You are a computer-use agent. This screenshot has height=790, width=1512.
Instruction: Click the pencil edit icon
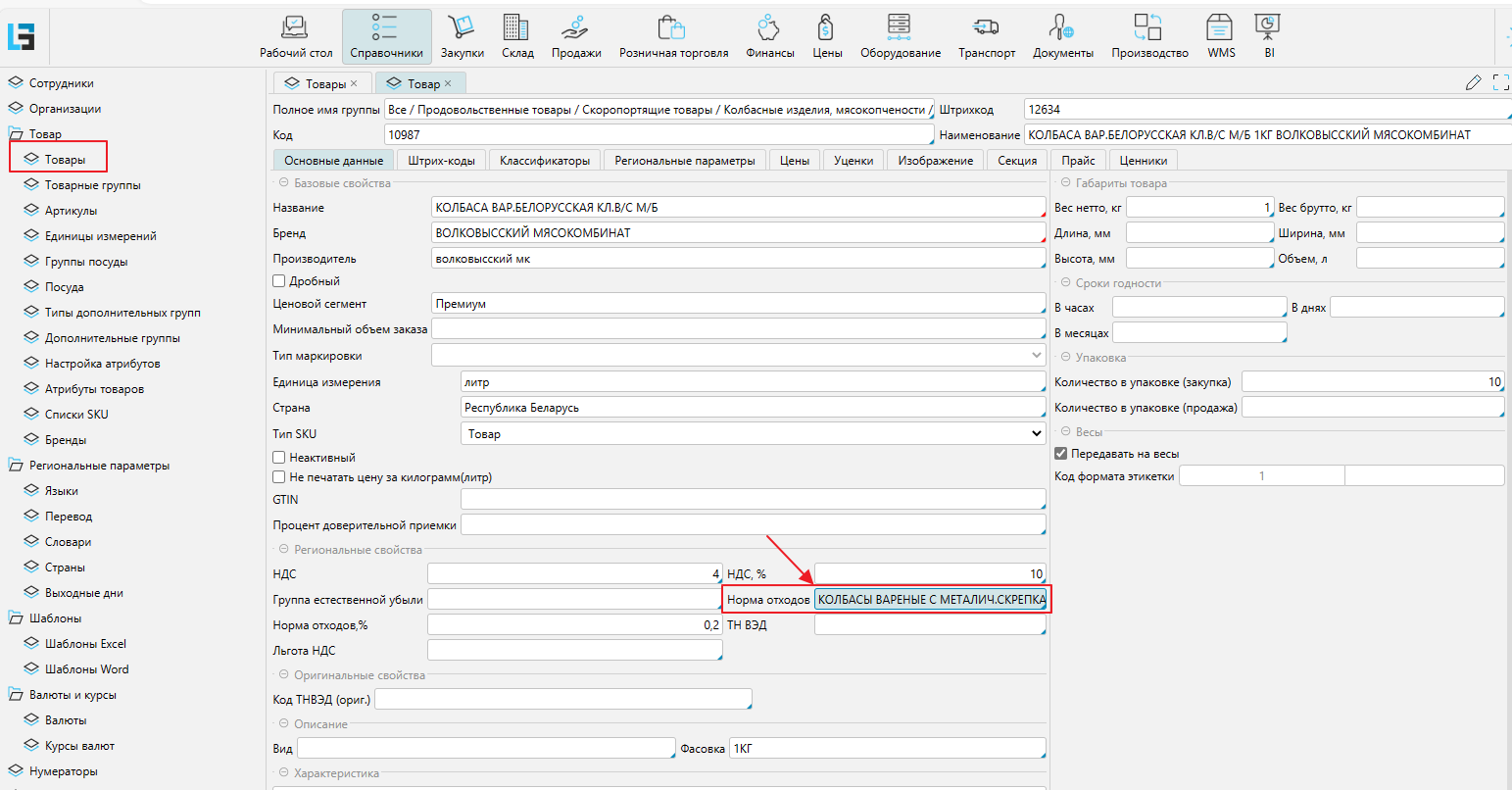pyautogui.click(x=1473, y=83)
